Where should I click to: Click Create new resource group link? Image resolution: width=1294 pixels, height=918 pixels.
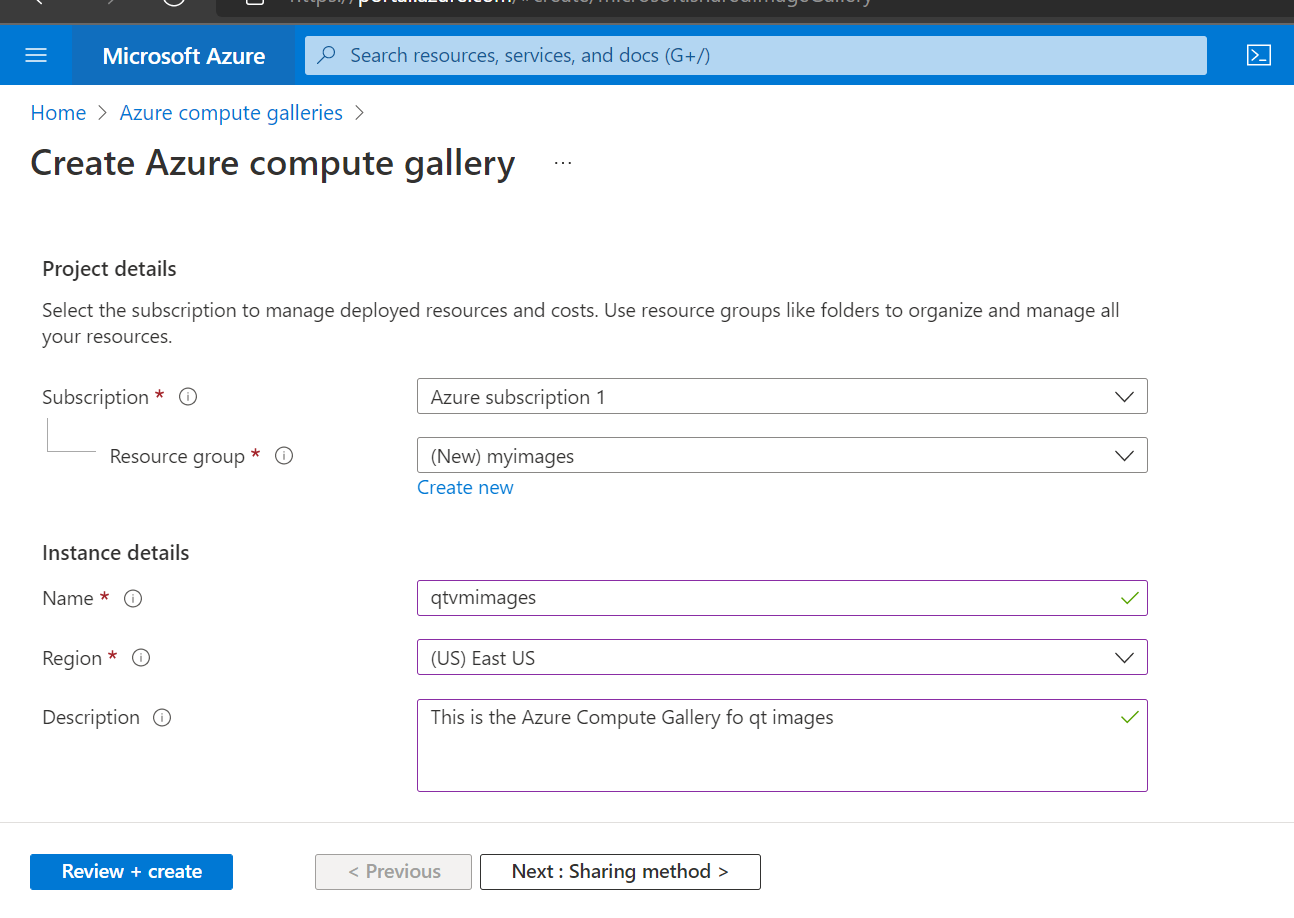coord(465,487)
